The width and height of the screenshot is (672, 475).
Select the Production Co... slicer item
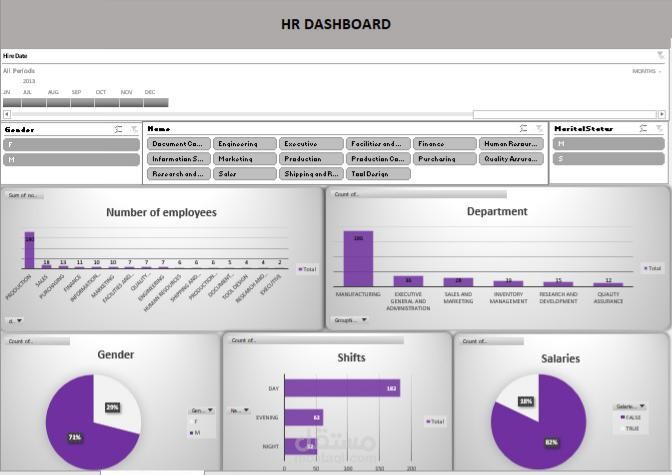point(378,159)
